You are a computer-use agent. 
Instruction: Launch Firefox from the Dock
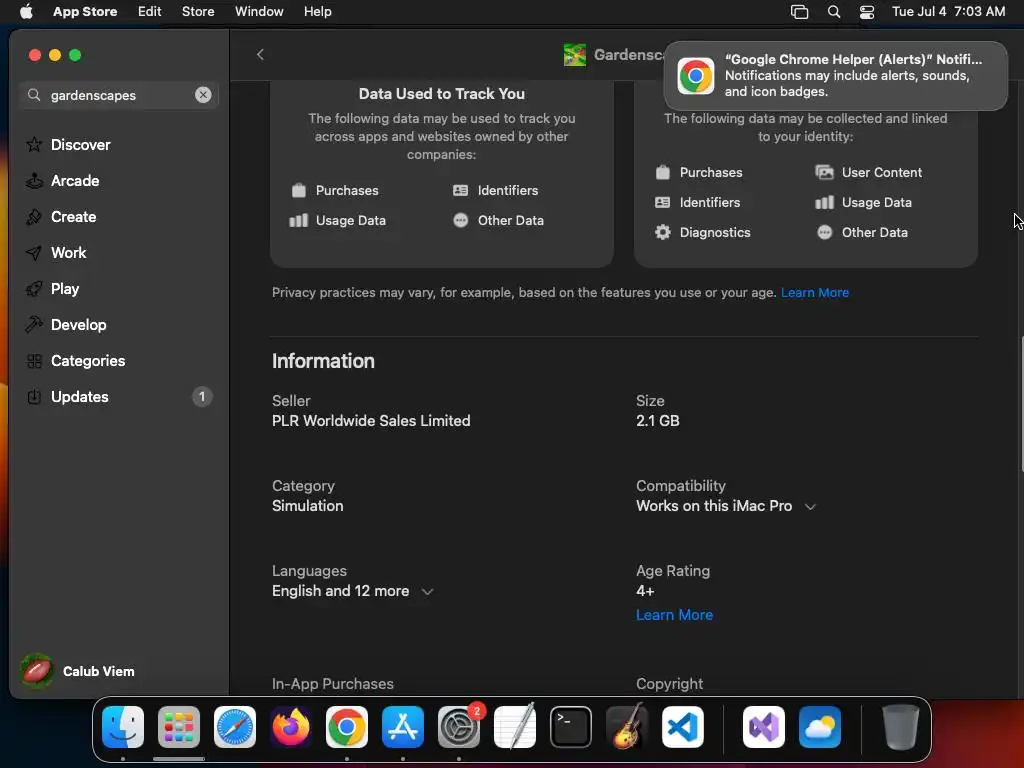291,727
